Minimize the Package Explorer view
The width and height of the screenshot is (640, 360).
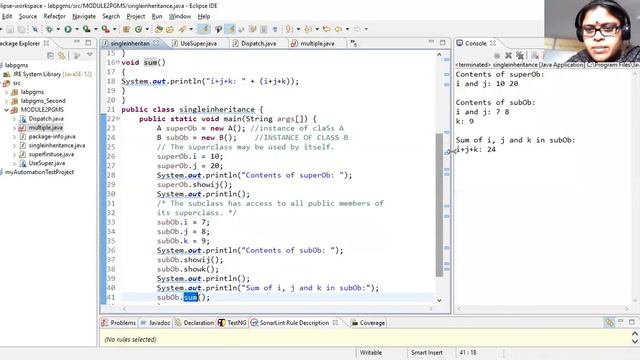(x=77, y=42)
